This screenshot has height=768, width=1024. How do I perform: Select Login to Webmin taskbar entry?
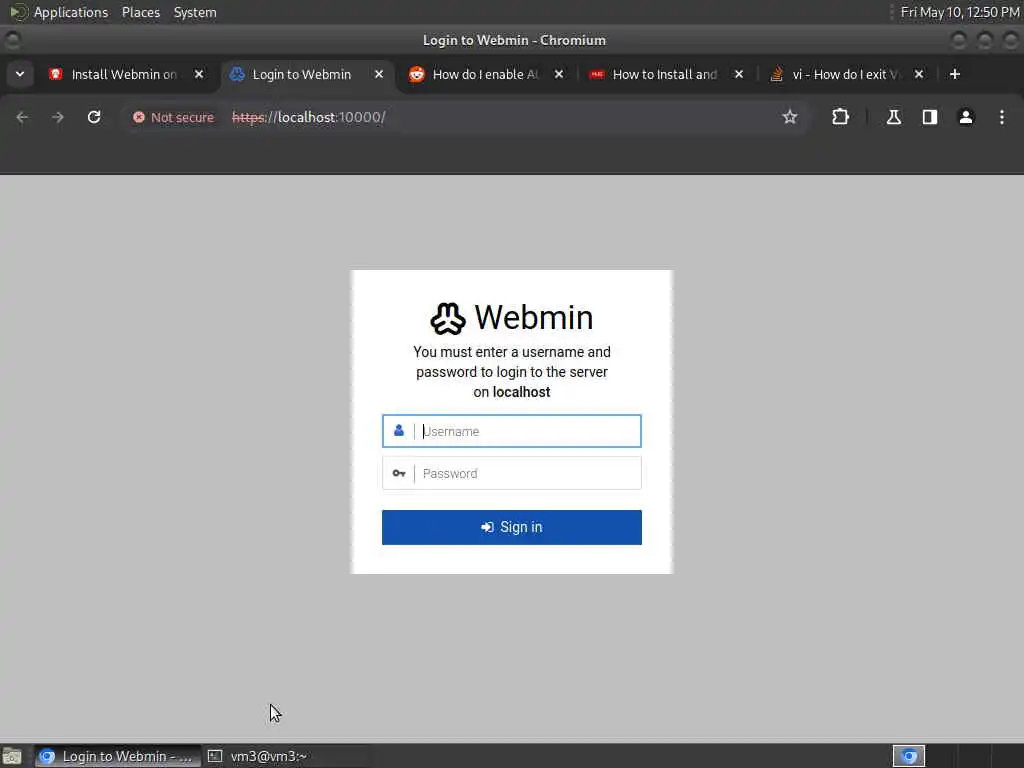click(x=118, y=756)
